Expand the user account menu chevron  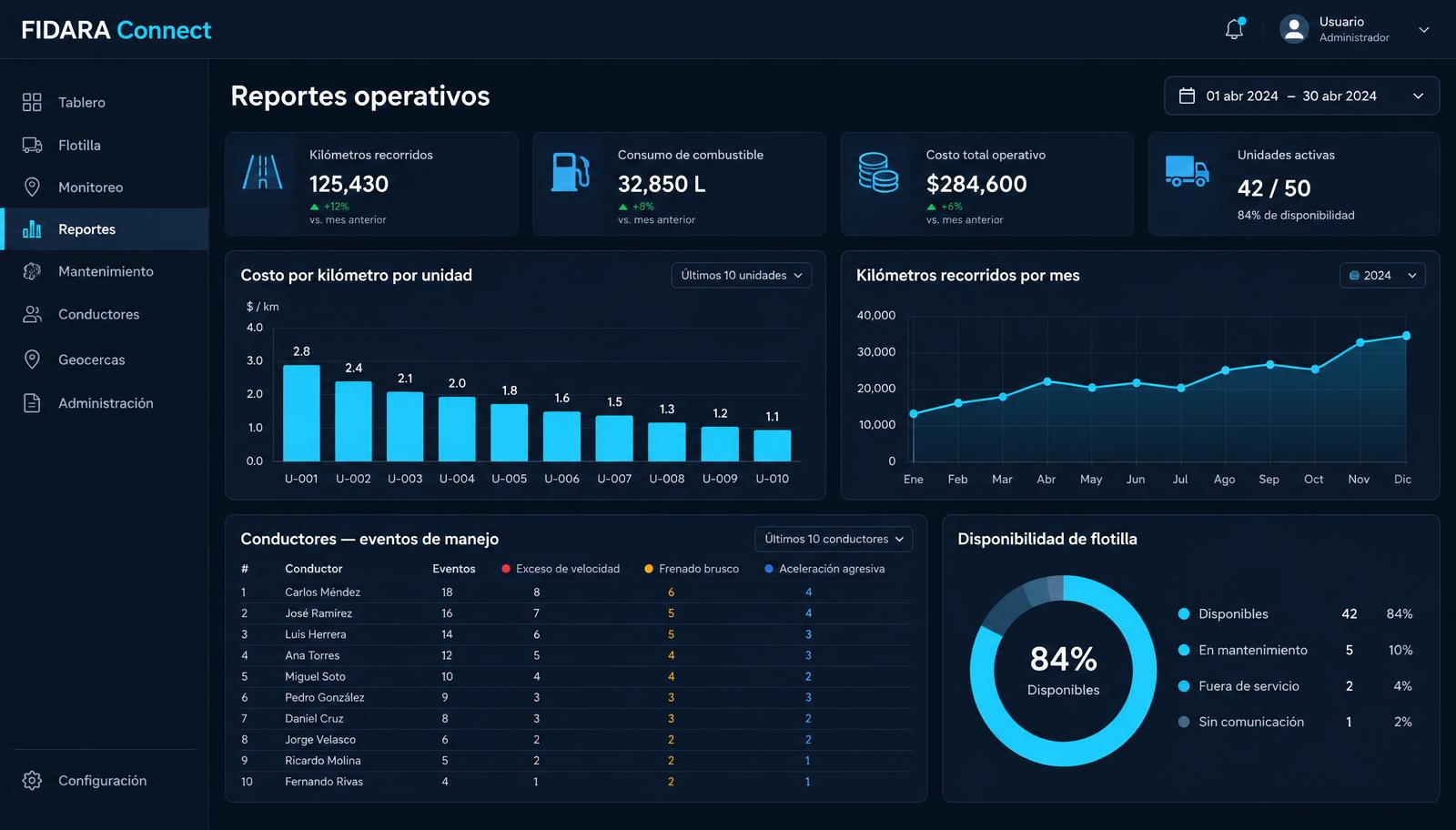[x=1424, y=30]
